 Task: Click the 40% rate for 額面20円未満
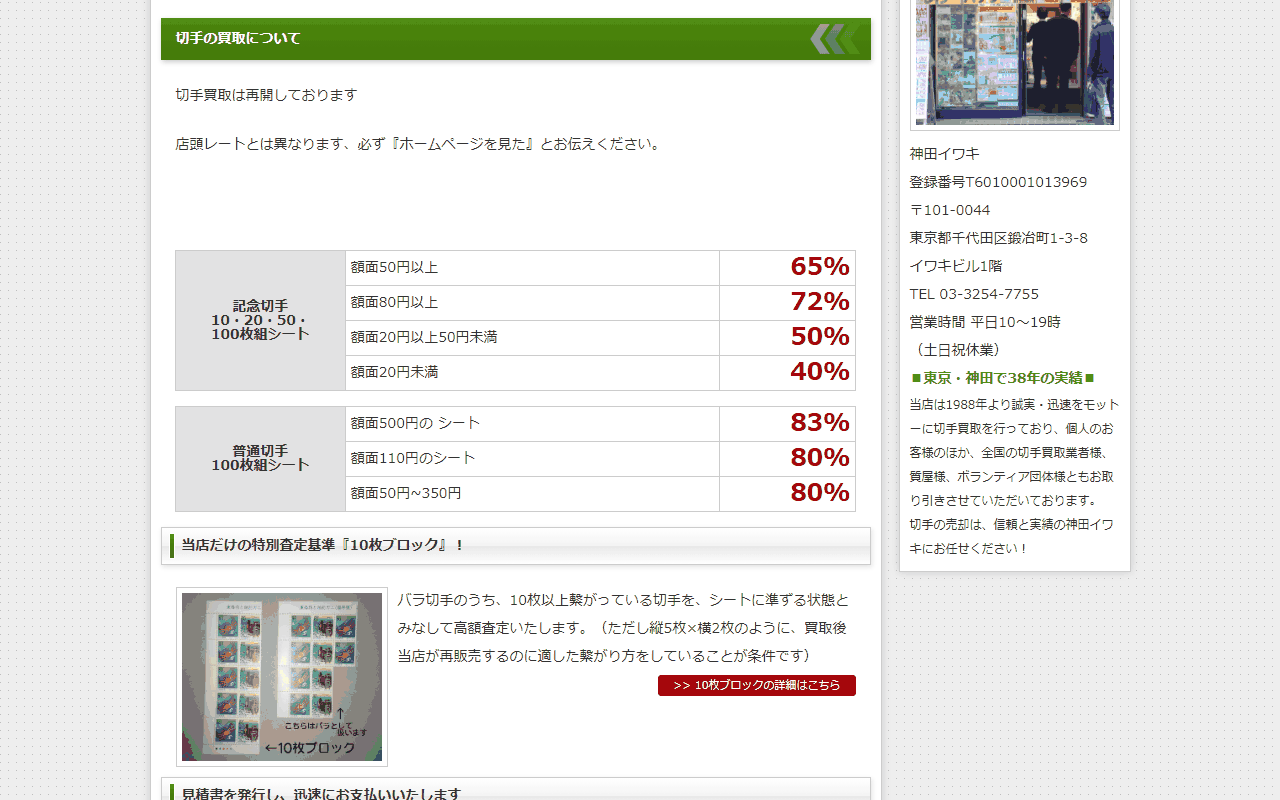820,372
